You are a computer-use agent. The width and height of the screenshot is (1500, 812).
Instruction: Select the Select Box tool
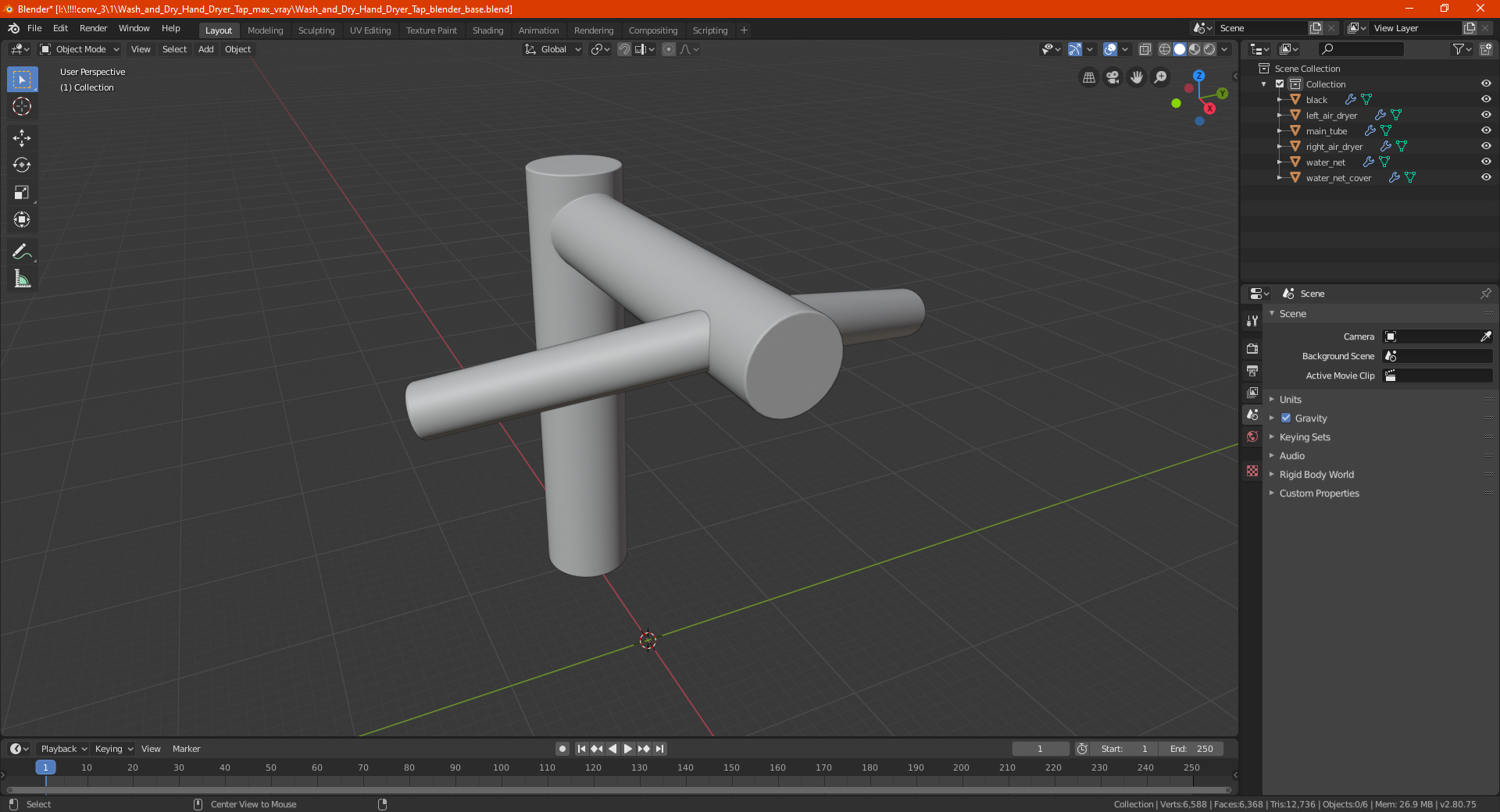[22, 79]
